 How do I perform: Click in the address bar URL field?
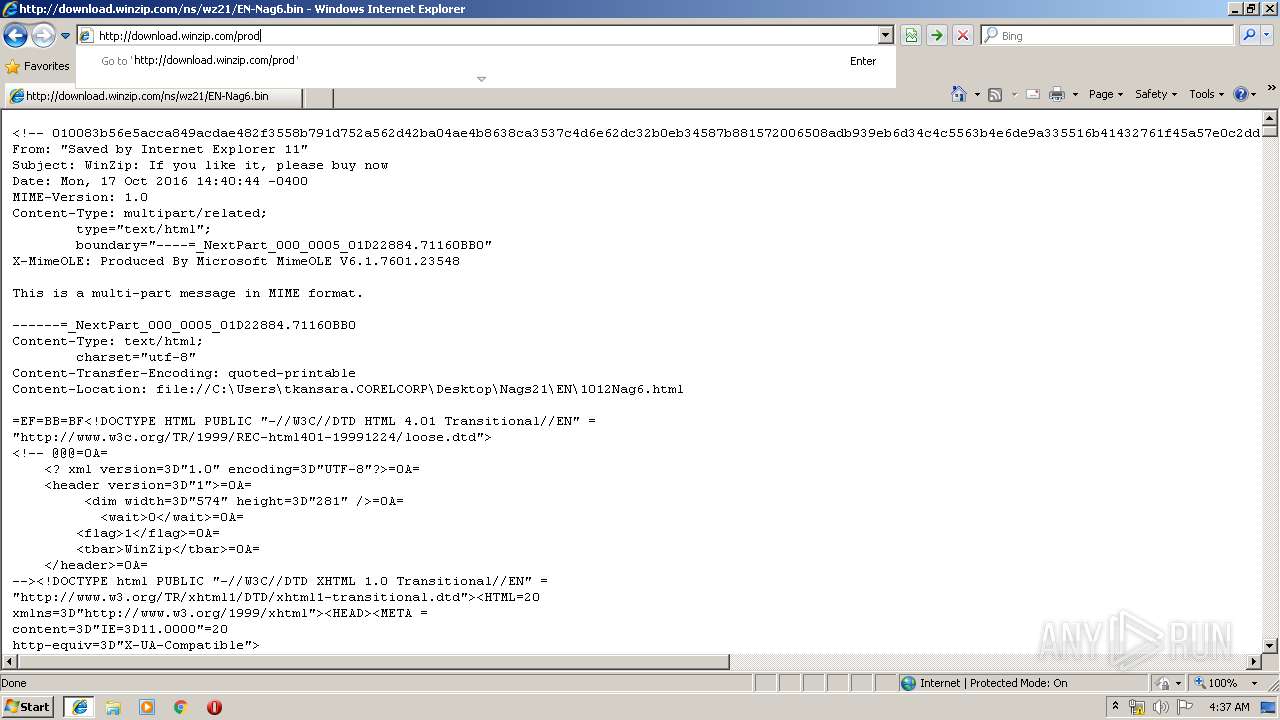485,36
